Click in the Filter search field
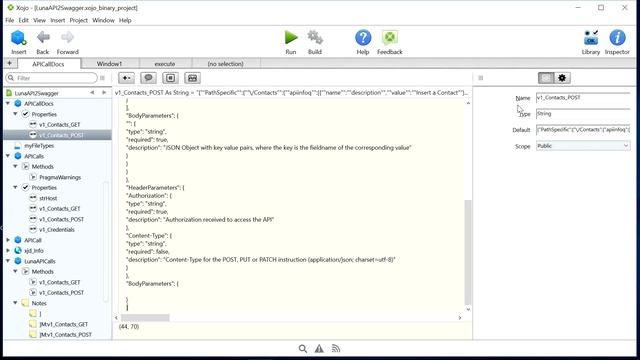The image size is (640, 360). [x=52, y=78]
